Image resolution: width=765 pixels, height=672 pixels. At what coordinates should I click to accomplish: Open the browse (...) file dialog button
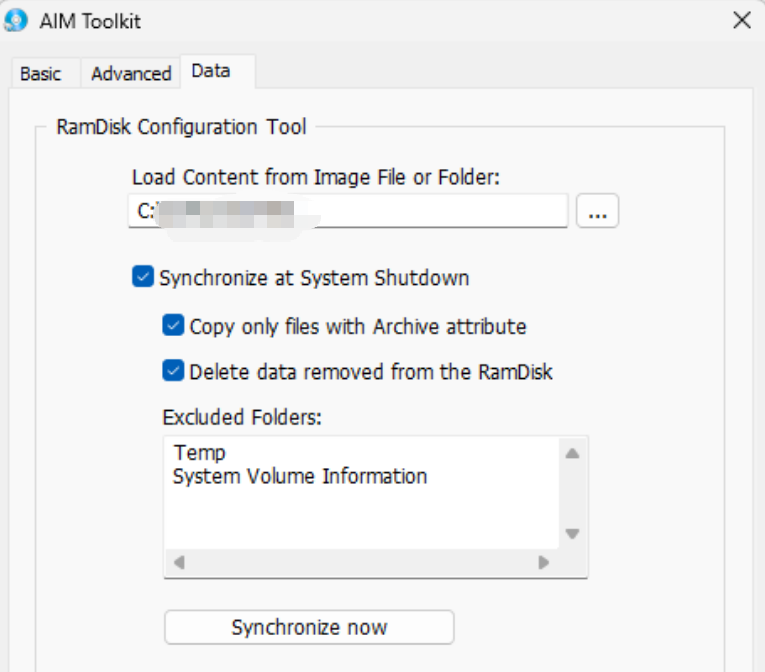(597, 211)
